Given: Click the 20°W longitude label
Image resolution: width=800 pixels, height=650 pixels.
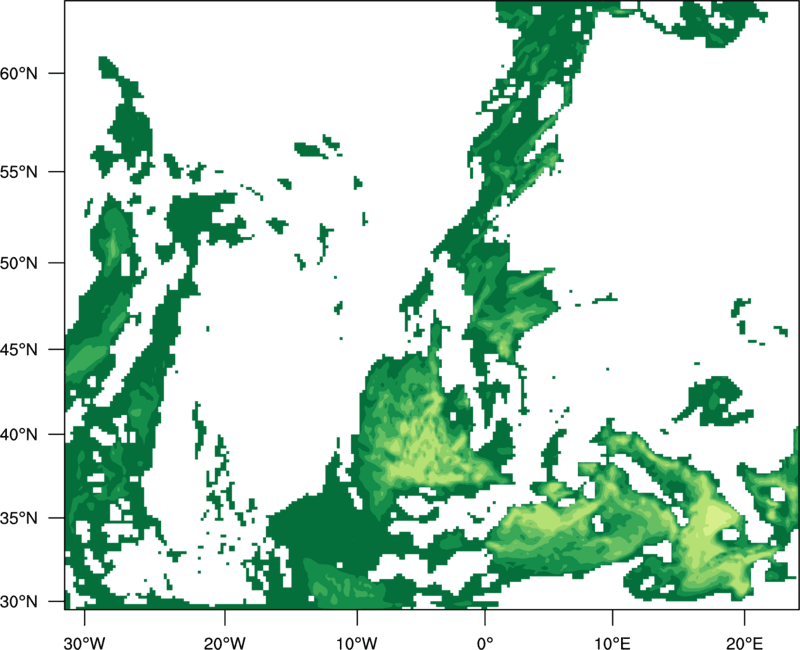Looking at the screenshot, I should 224,643.
